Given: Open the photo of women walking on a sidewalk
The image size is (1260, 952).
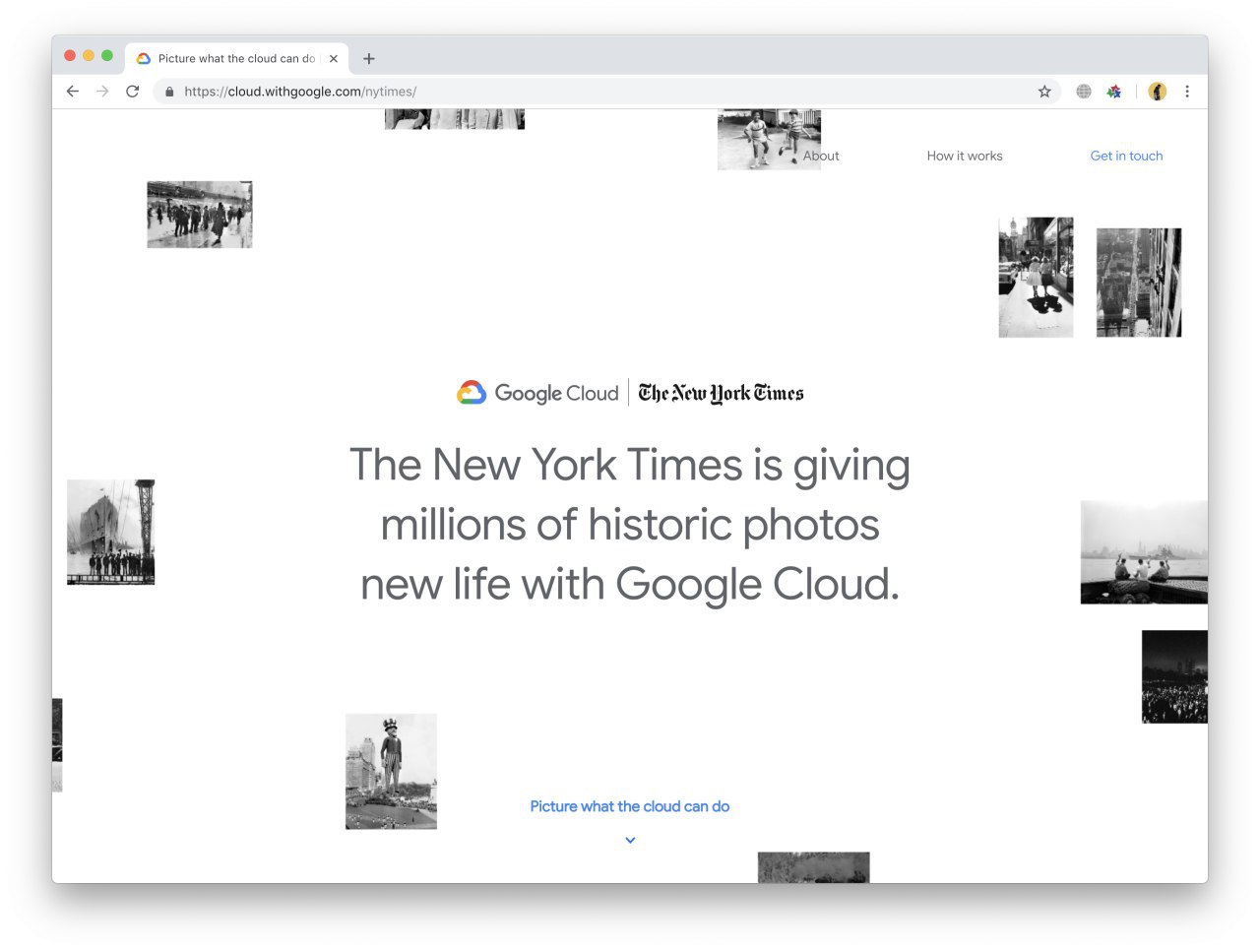Looking at the screenshot, I should [x=1036, y=278].
